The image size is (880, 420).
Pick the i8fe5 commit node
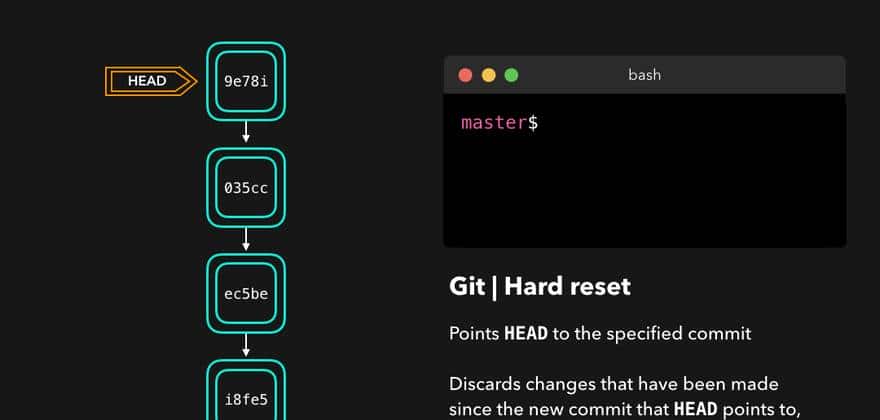tap(246, 399)
